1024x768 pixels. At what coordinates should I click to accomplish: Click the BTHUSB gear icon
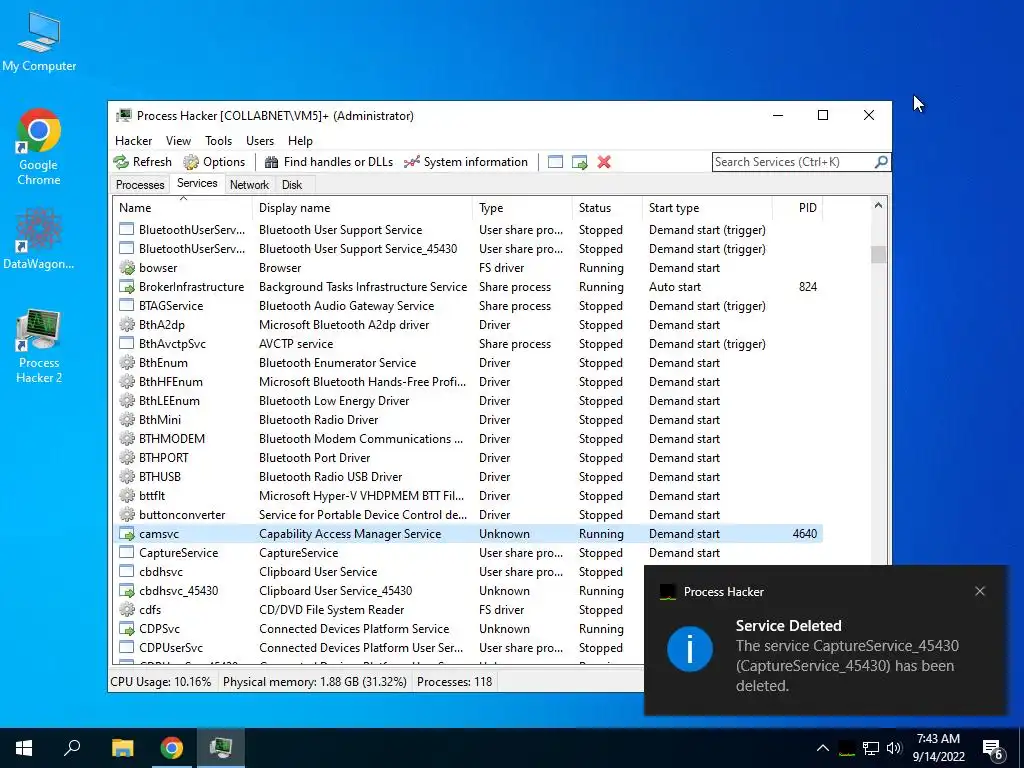click(x=127, y=477)
